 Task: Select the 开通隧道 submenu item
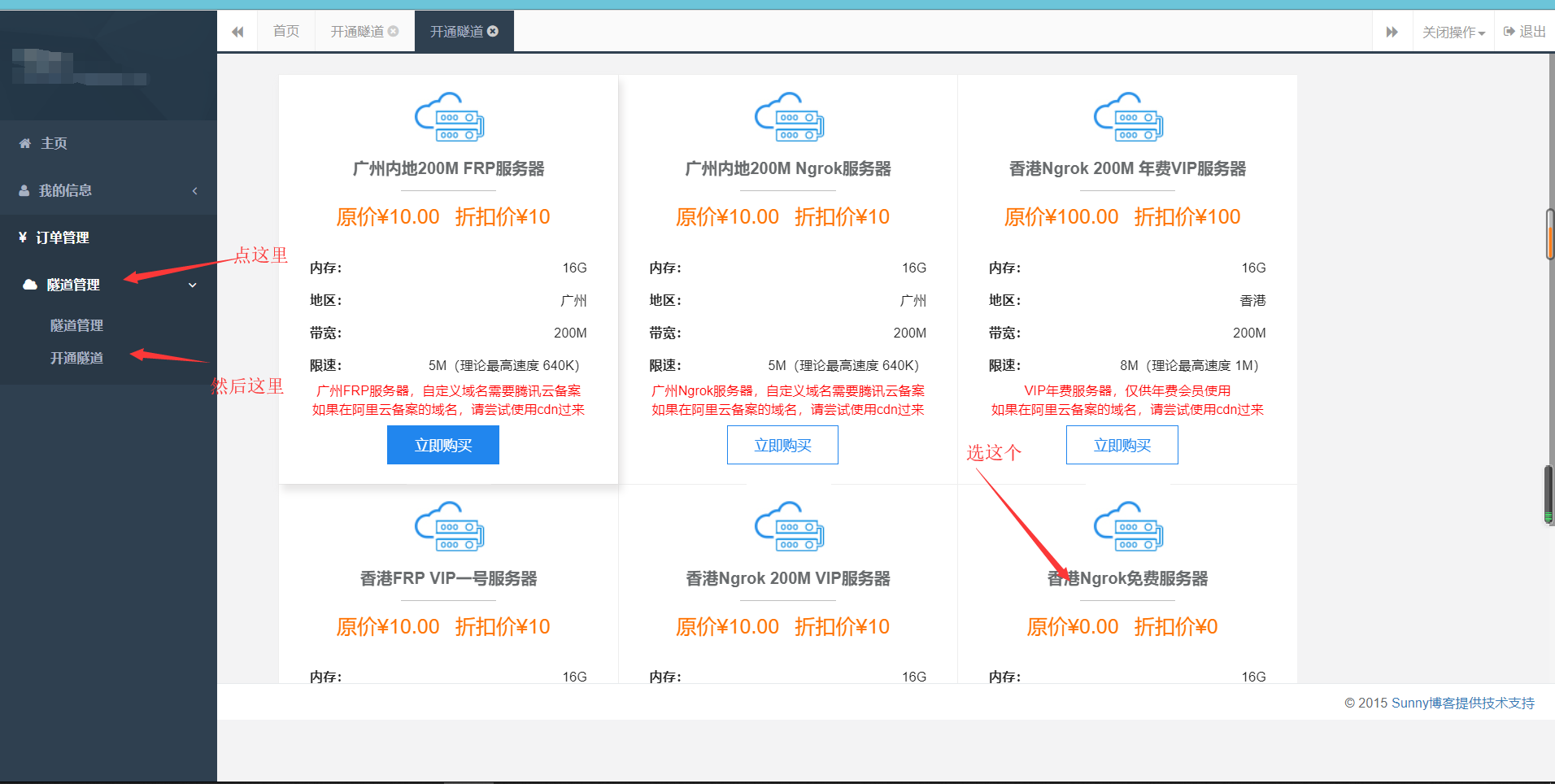(76, 358)
